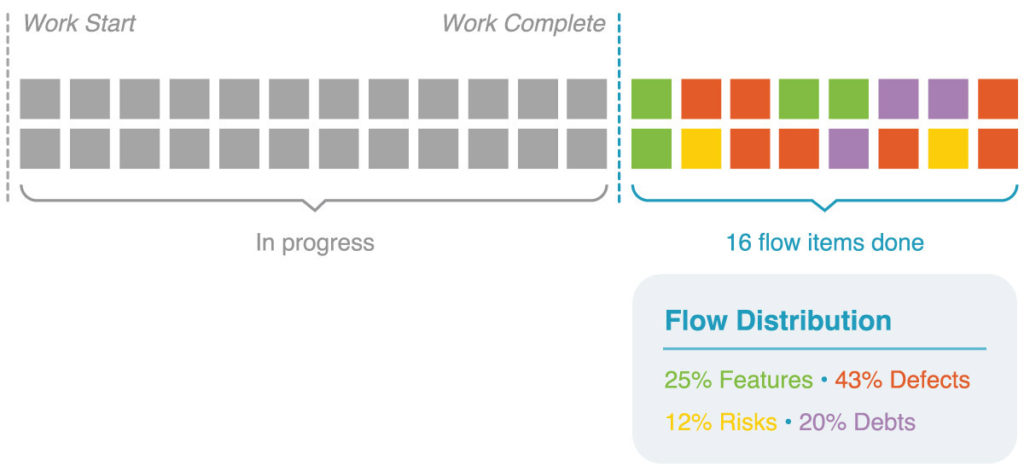Click the first green square in the top done row
The height and width of the screenshot is (472, 1024).
(651, 99)
